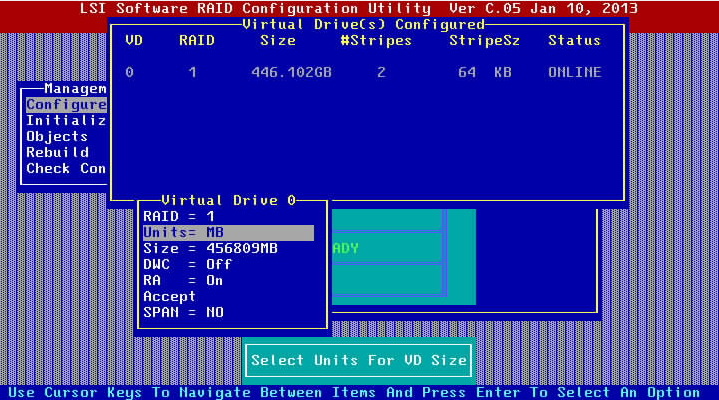Click the Status column header
Viewport: 719px width, 400px height.
click(x=574, y=41)
